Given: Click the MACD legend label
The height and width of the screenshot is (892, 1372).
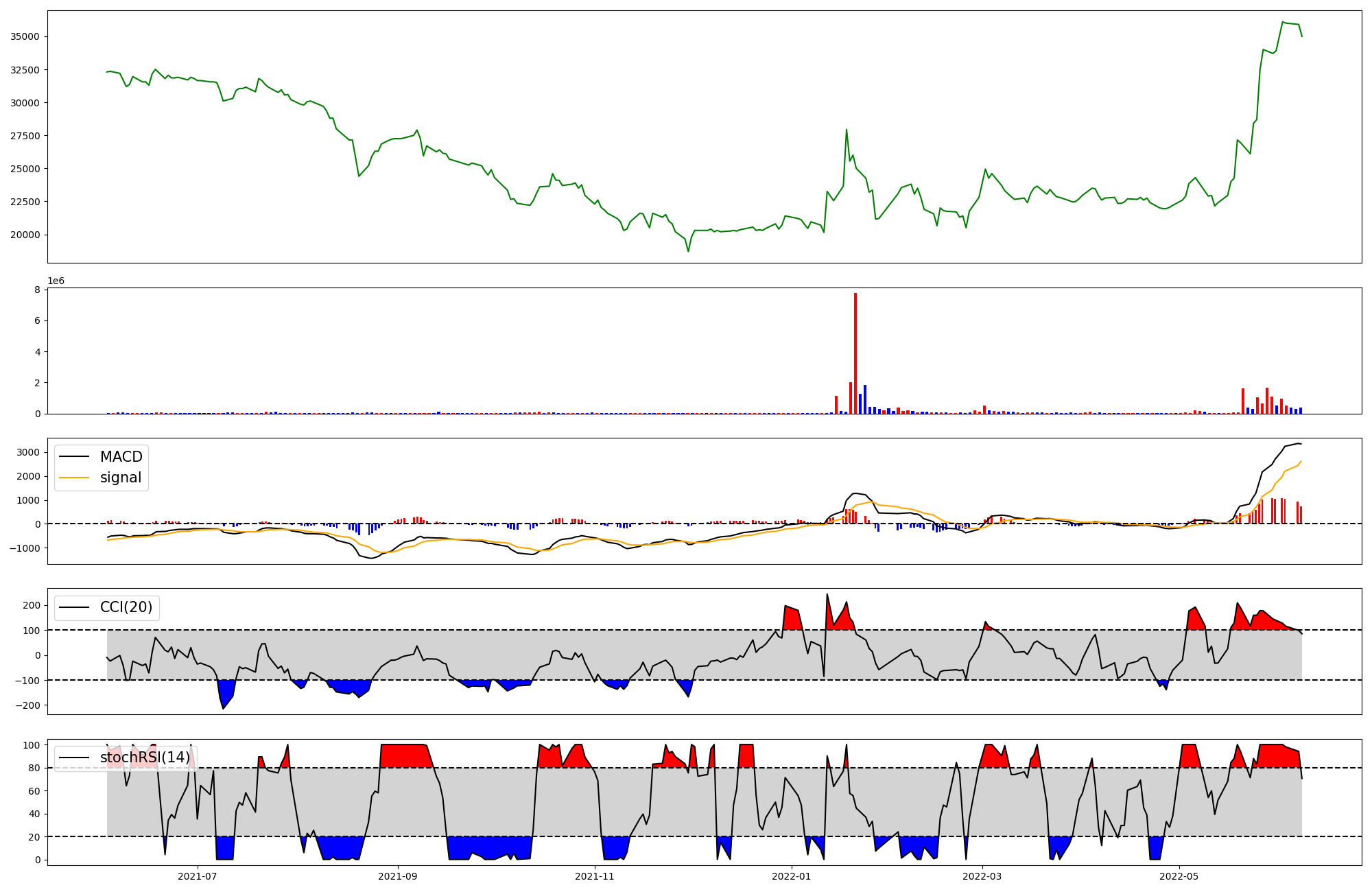Looking at the screenshot, I should [121, 457].
